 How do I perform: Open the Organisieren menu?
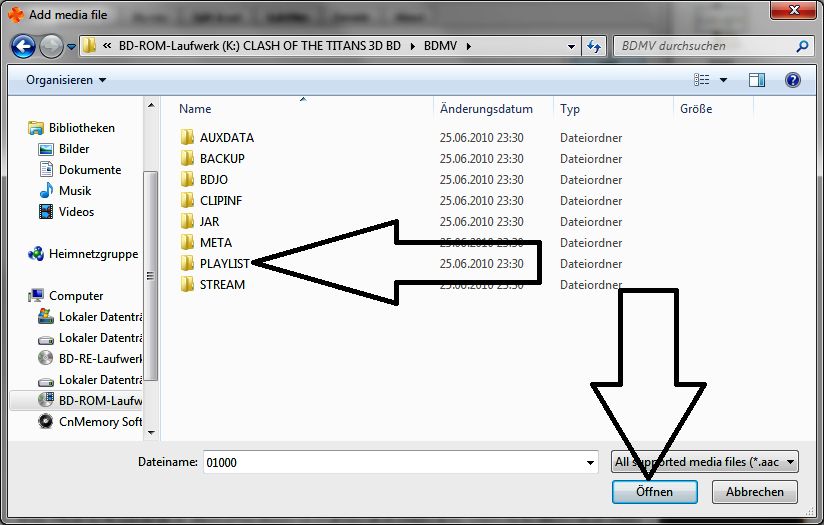[66, 80]
